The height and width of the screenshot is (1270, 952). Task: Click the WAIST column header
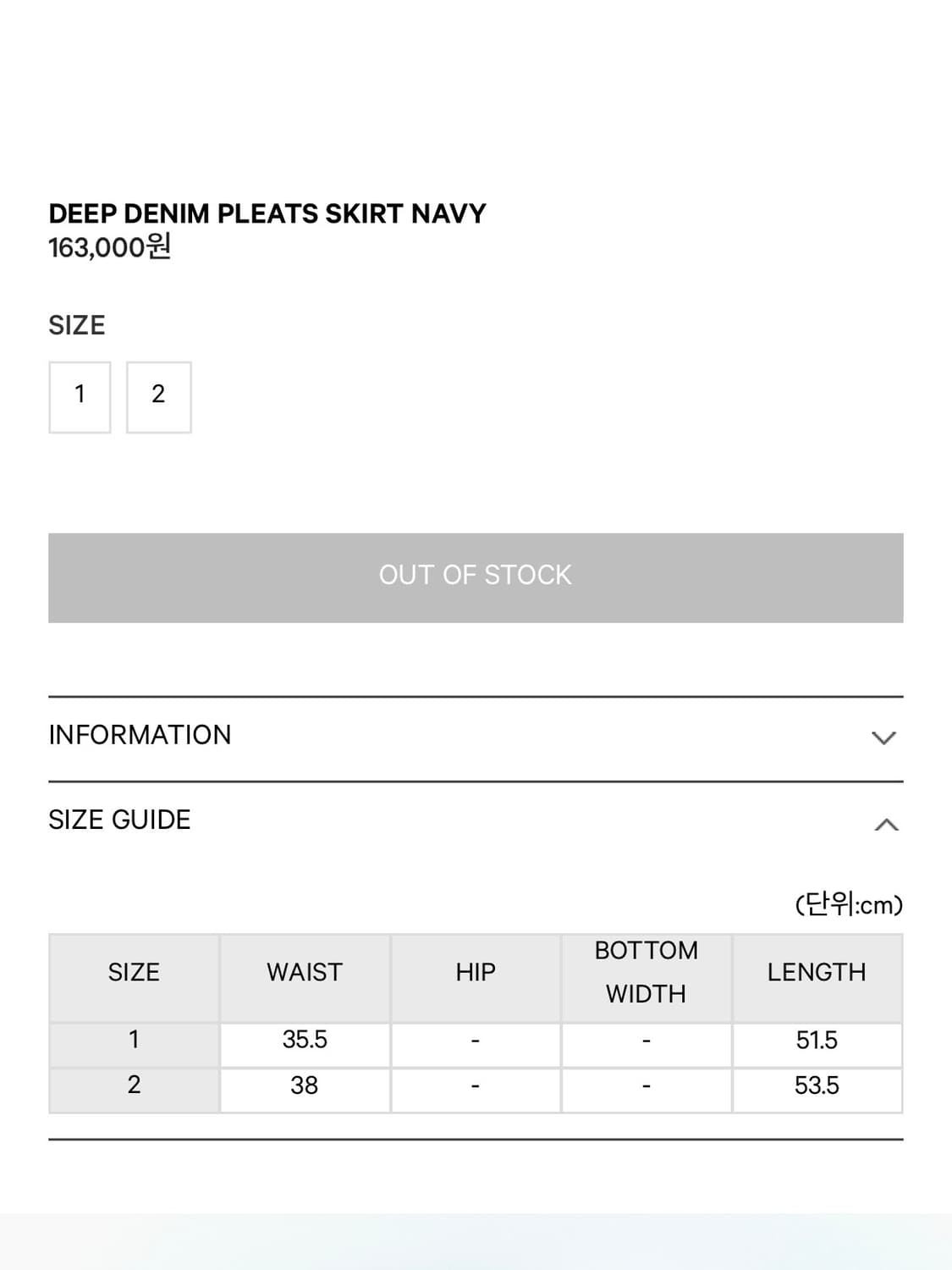click(305, 973)
